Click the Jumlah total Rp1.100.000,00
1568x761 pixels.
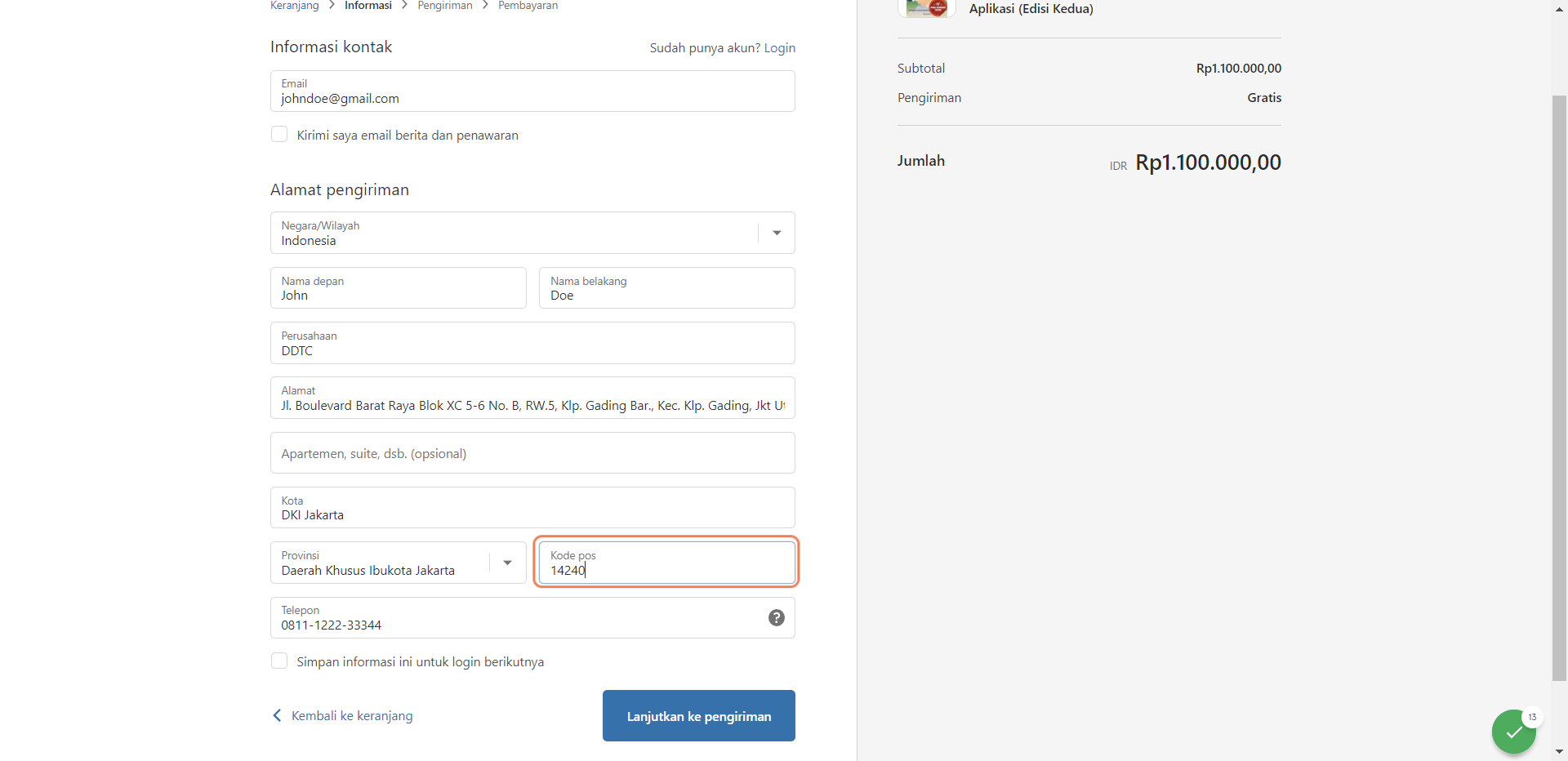coord(1208,162)
